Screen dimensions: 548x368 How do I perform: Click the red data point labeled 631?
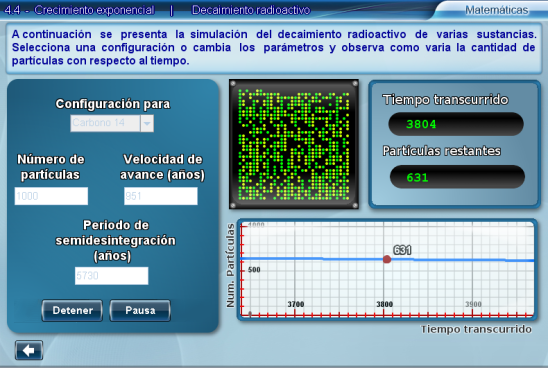(387, 259)
